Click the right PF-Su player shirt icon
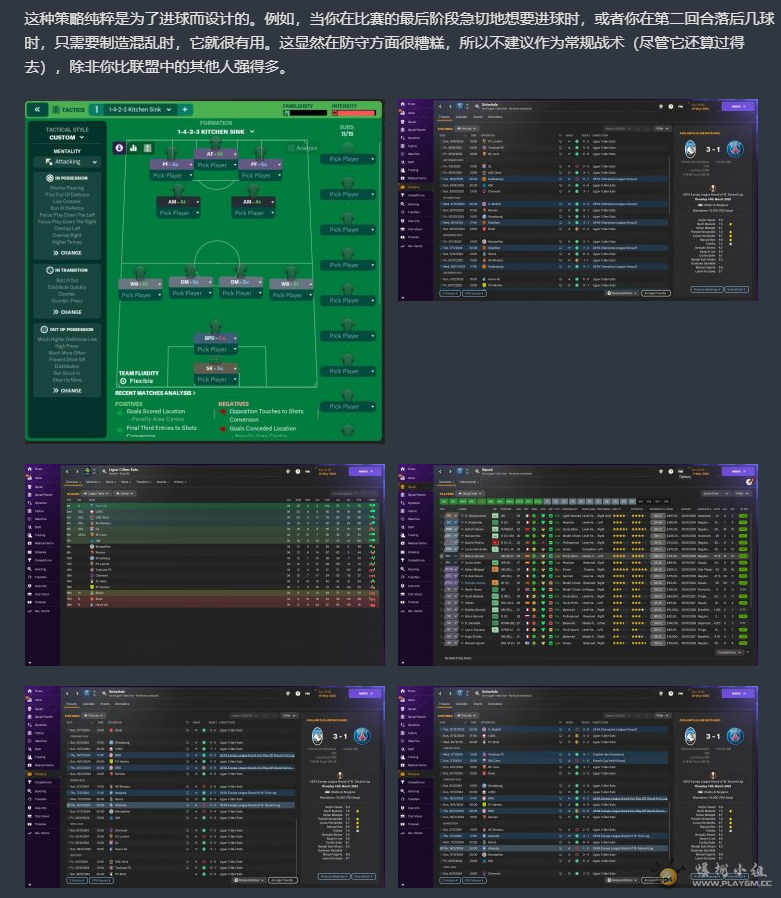The image size is (781, 898). (x=259, y=153)
